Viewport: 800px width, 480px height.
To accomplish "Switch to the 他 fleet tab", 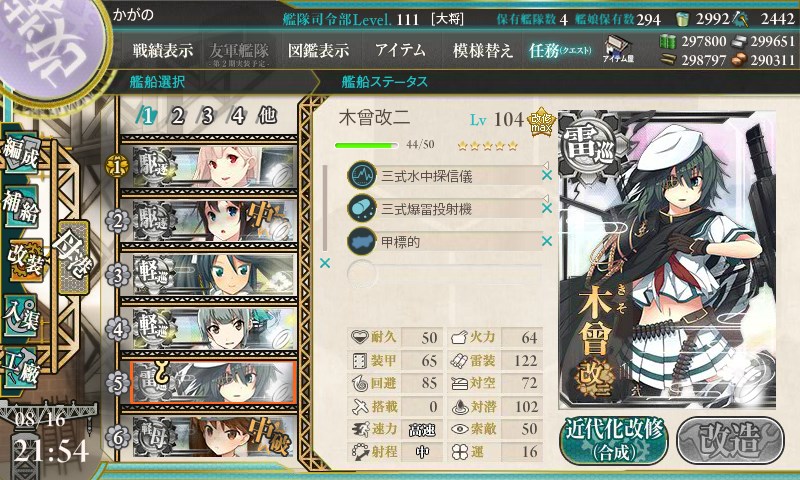I will coord(267,115).
